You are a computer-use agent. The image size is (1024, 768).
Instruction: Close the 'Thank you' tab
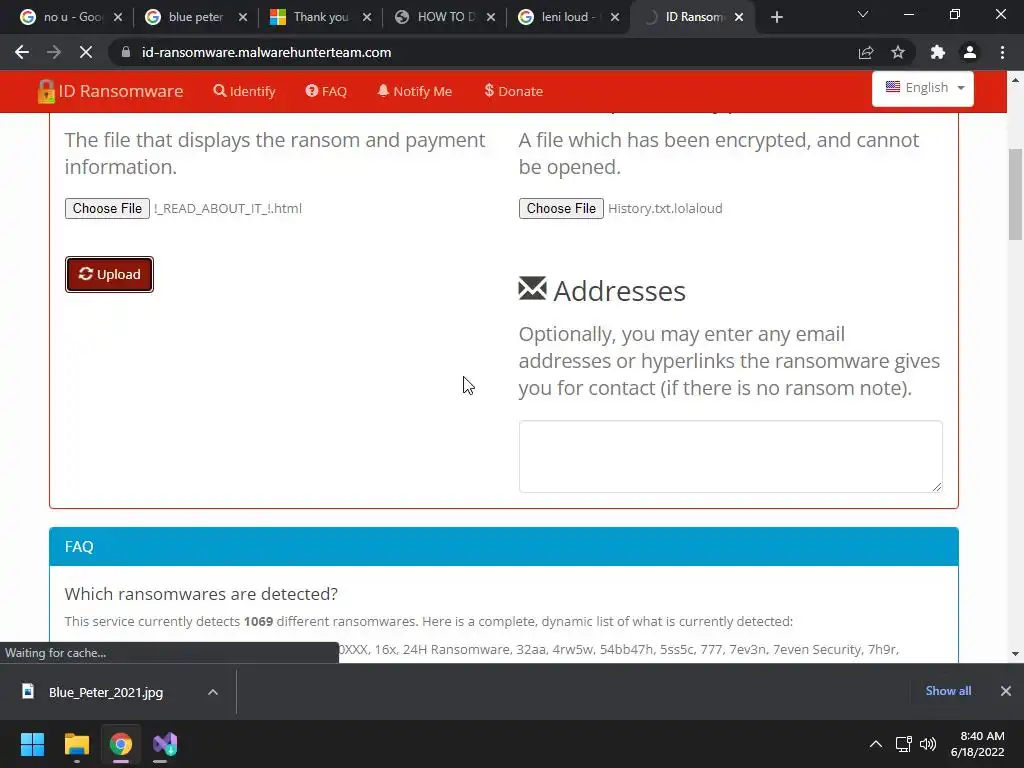[x=367, y=17]
